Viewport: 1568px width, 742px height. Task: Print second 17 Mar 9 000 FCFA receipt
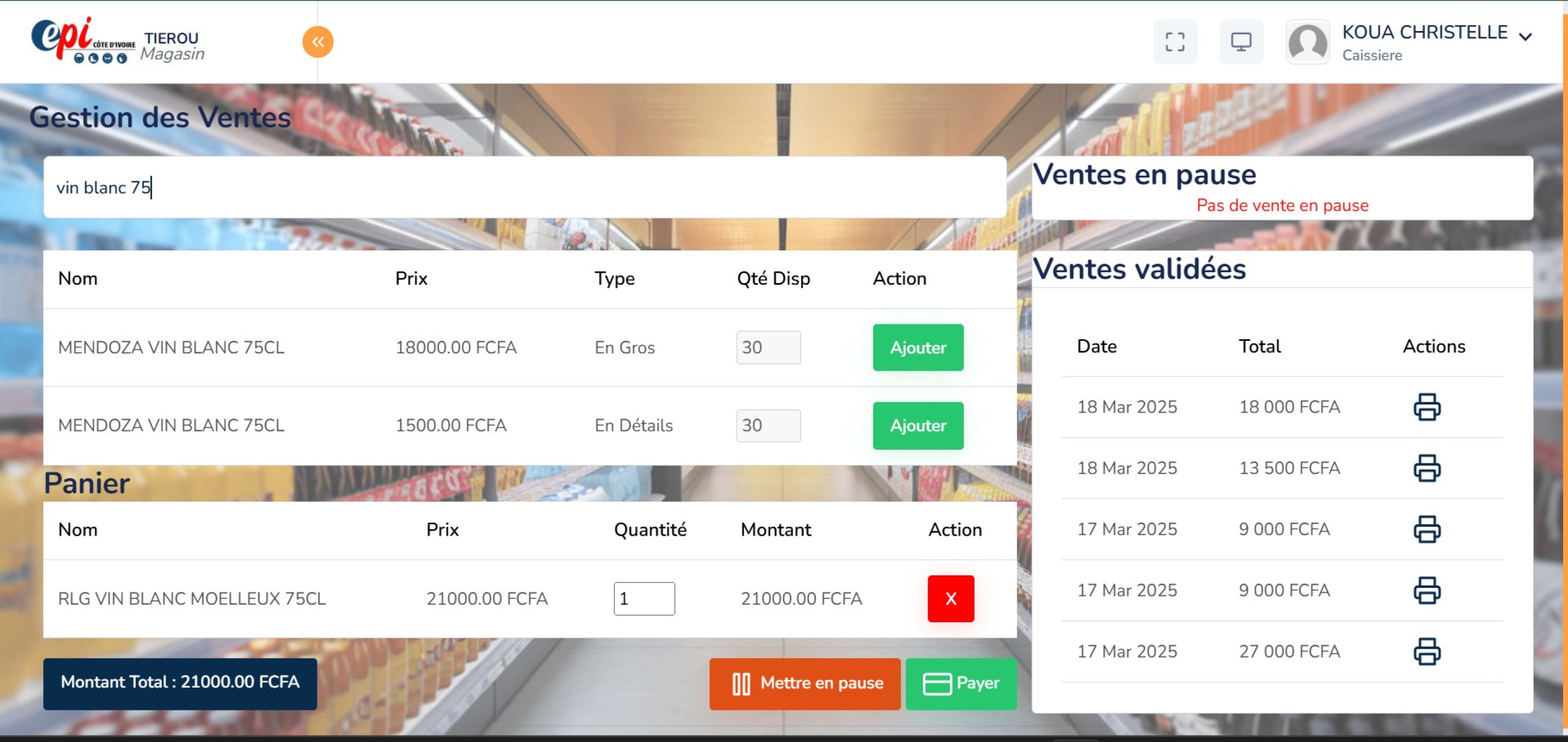click(1426, 590)
